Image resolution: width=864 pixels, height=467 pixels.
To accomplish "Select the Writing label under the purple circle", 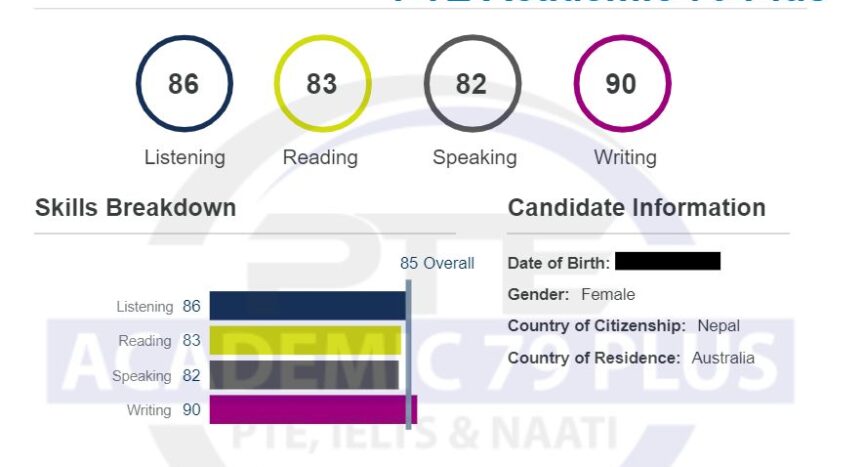I will pos(625,158).
